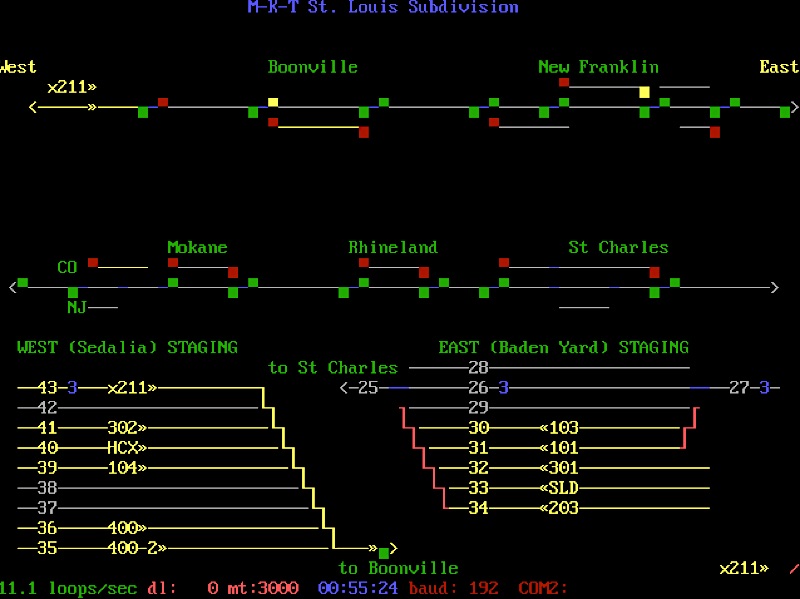Select train 400-2» on track 35
The width and height of the screenshot is (800, 599).
point(137,548)
